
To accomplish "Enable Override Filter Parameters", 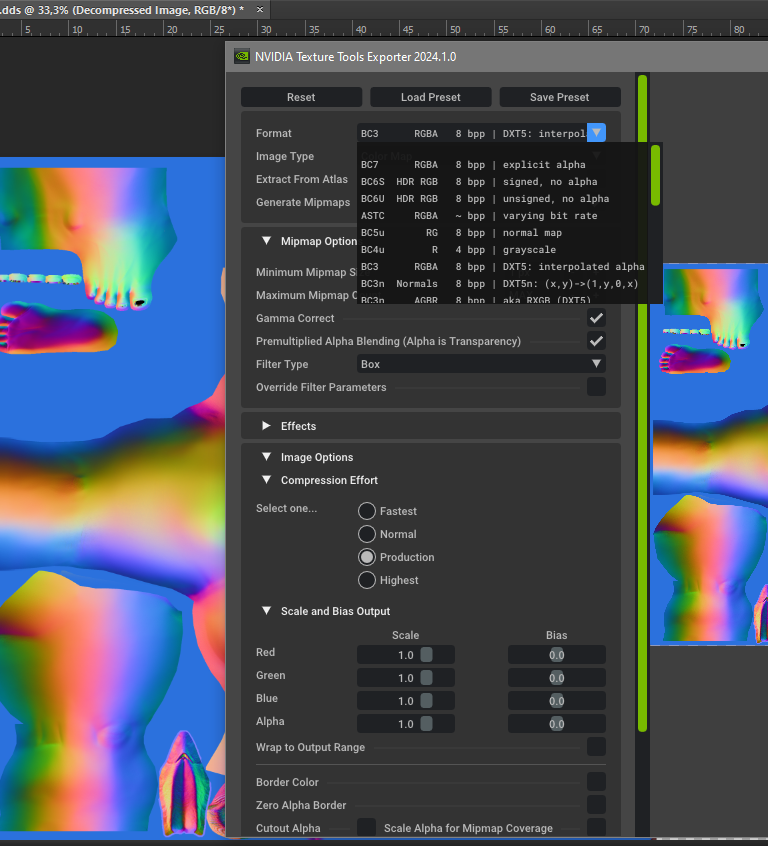I will point(596,387).
